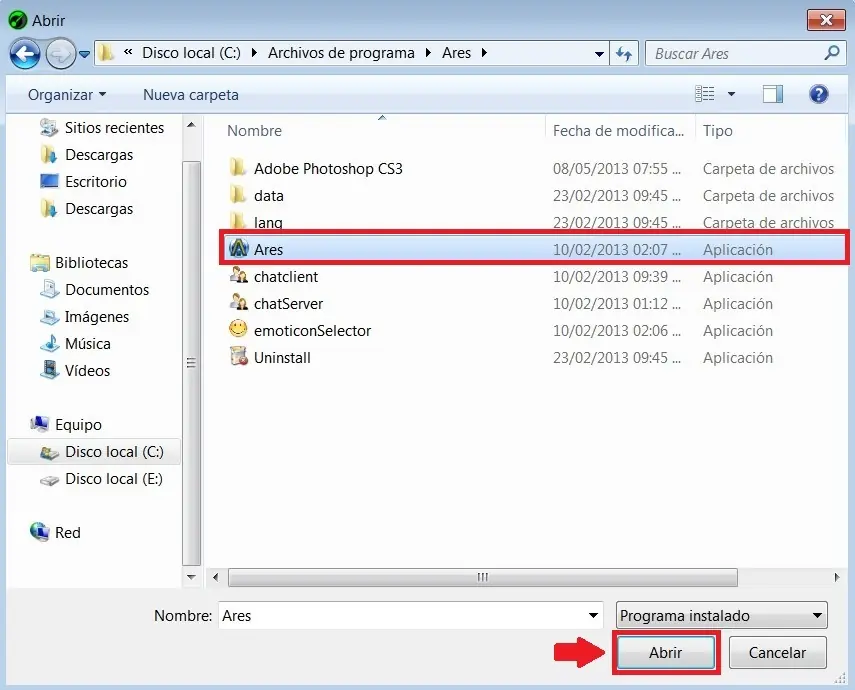Image resolution: width=855 pixels, height=690 pixels.
Task: Select the data folder
Action: pos(268,196)
